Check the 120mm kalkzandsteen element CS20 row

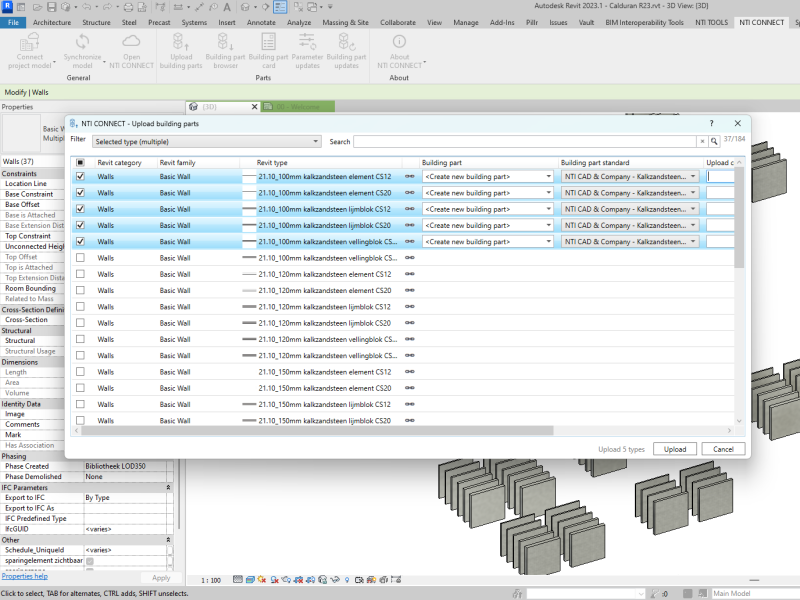point(80,290)
